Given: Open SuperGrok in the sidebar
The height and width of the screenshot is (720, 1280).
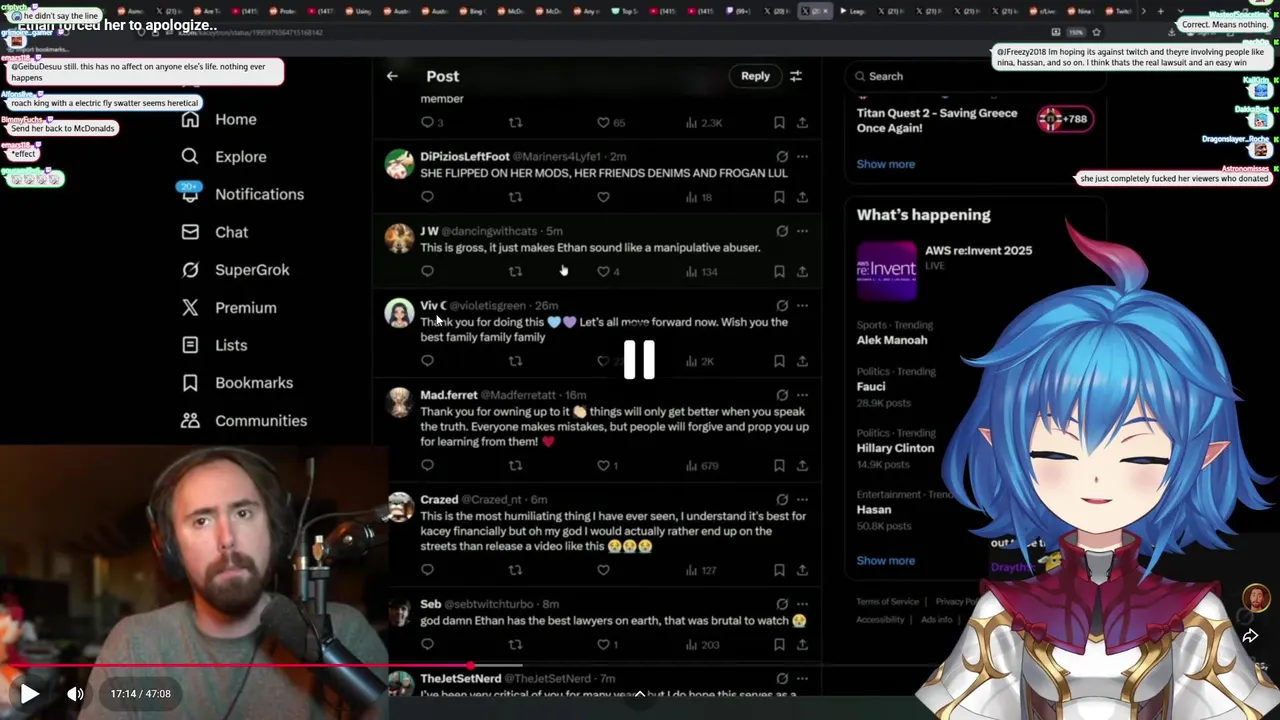Looking at the screenshot, I should 252,270.
